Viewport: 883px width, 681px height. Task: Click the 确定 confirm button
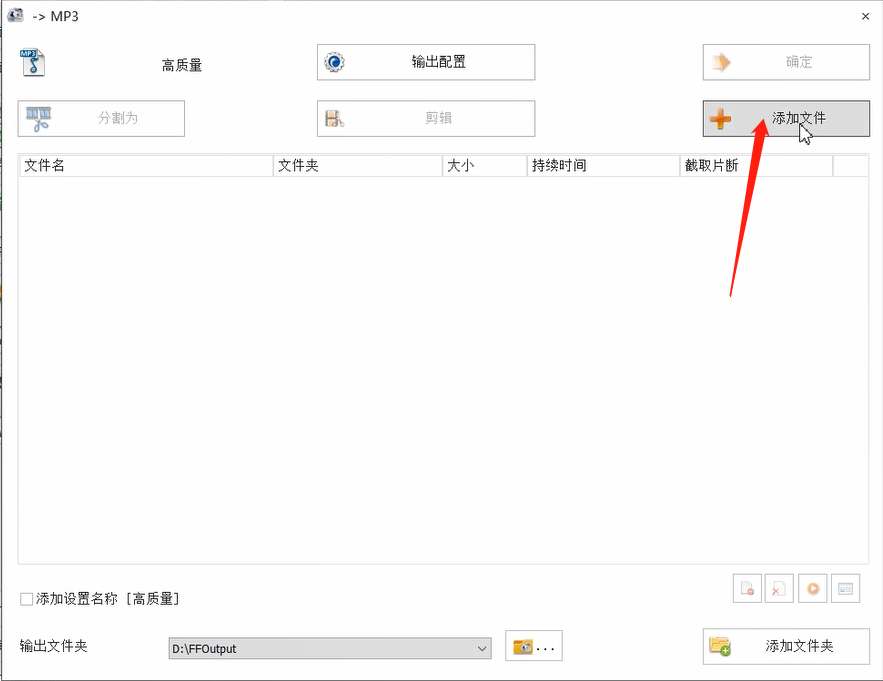(786, 62)
